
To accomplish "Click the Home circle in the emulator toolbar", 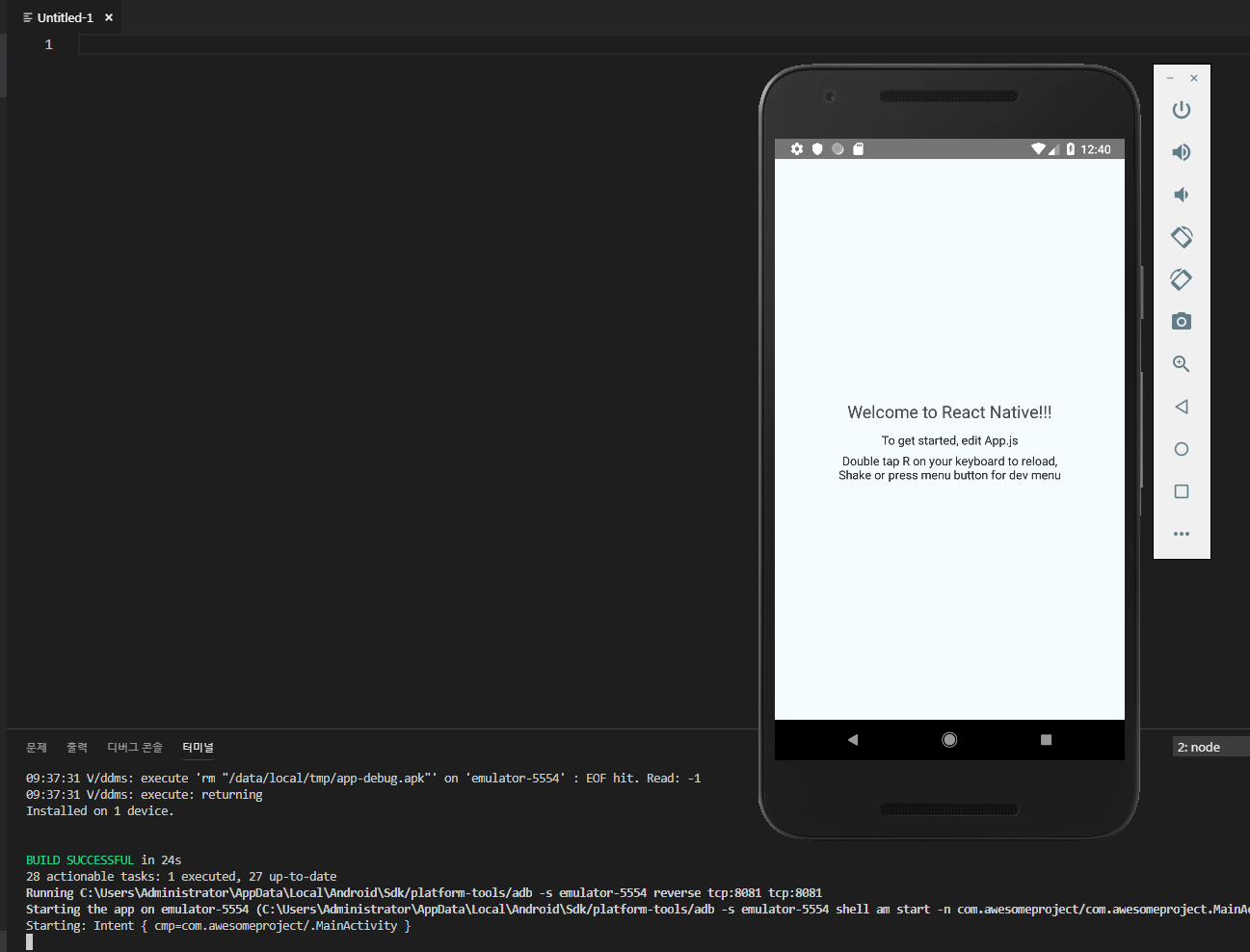I will (x=1182, y=449).
